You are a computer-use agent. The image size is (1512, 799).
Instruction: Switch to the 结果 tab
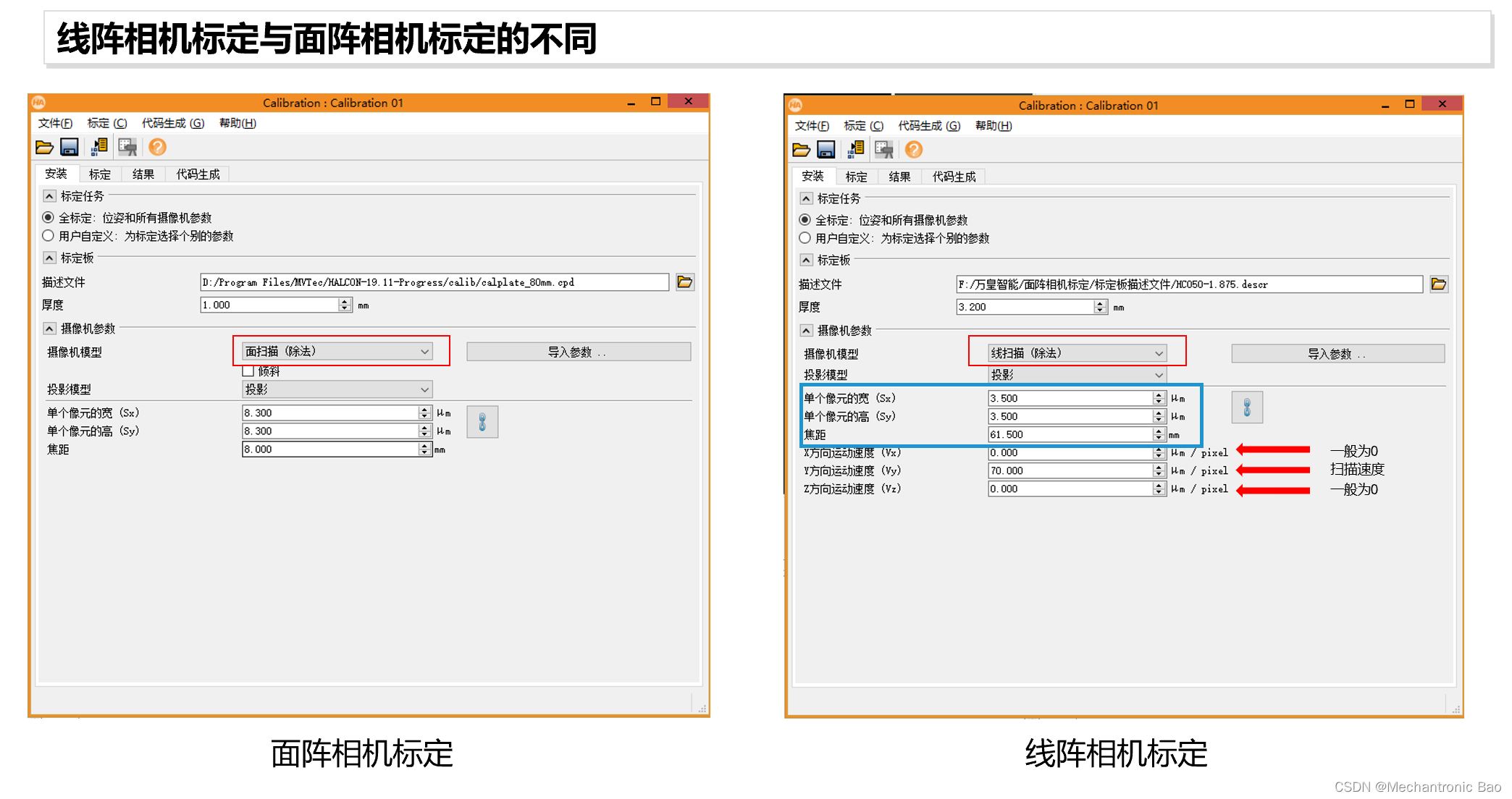(x=143, y=174)
